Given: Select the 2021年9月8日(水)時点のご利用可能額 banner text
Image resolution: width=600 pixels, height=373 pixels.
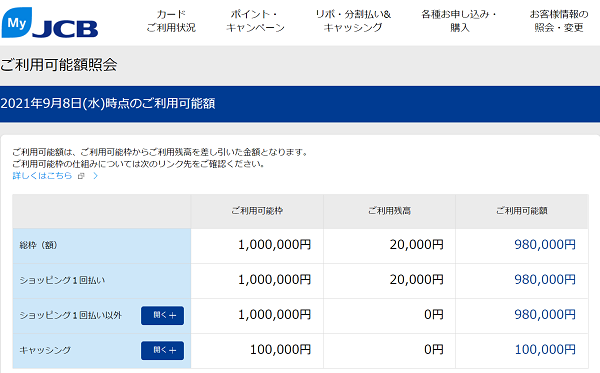Looking at the screenshot, I should (x=108, y=103).
